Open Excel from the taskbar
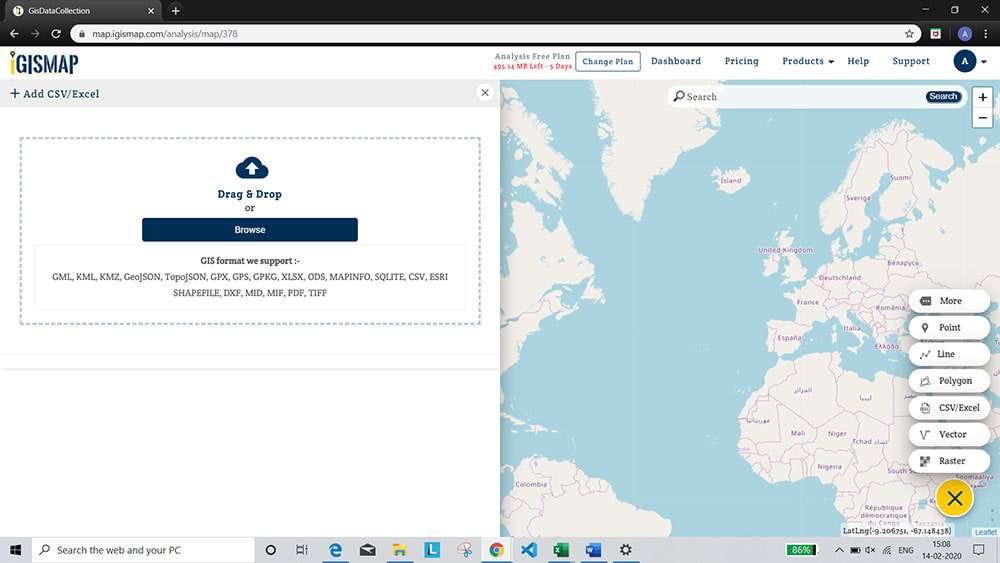 [x=561, y=550]
